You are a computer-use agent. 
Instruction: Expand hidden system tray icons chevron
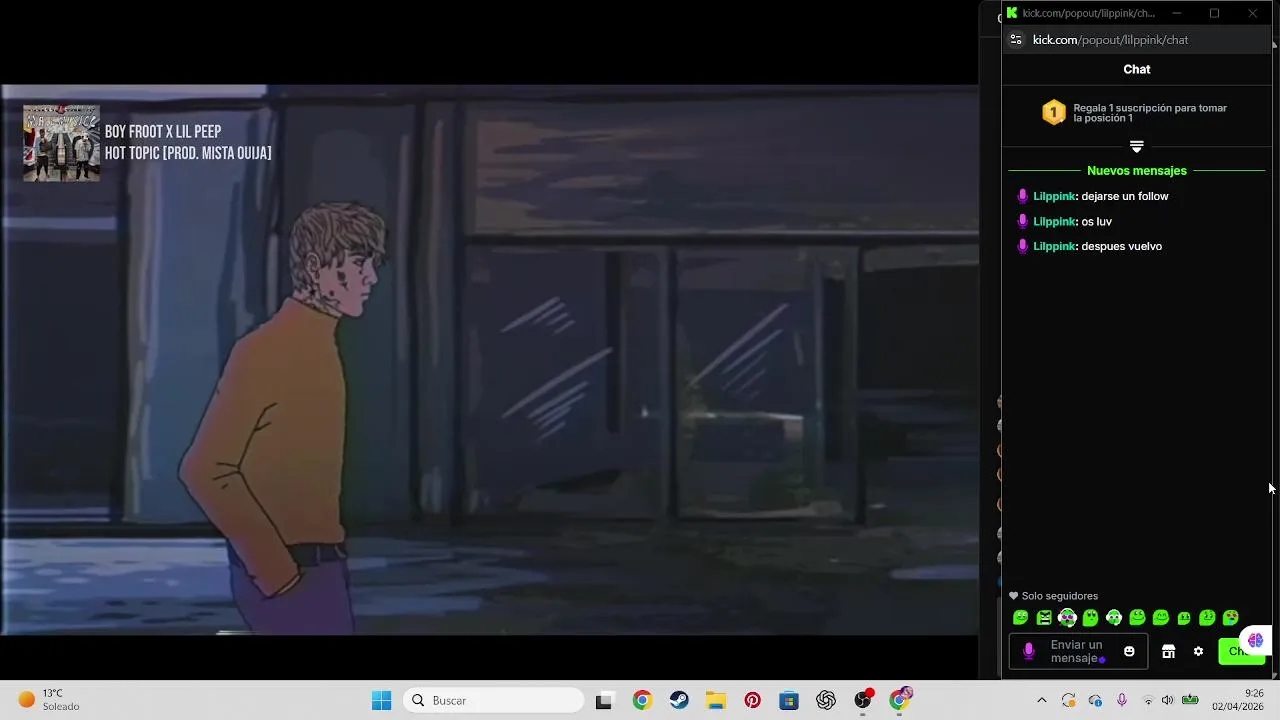pos(1041,700)
